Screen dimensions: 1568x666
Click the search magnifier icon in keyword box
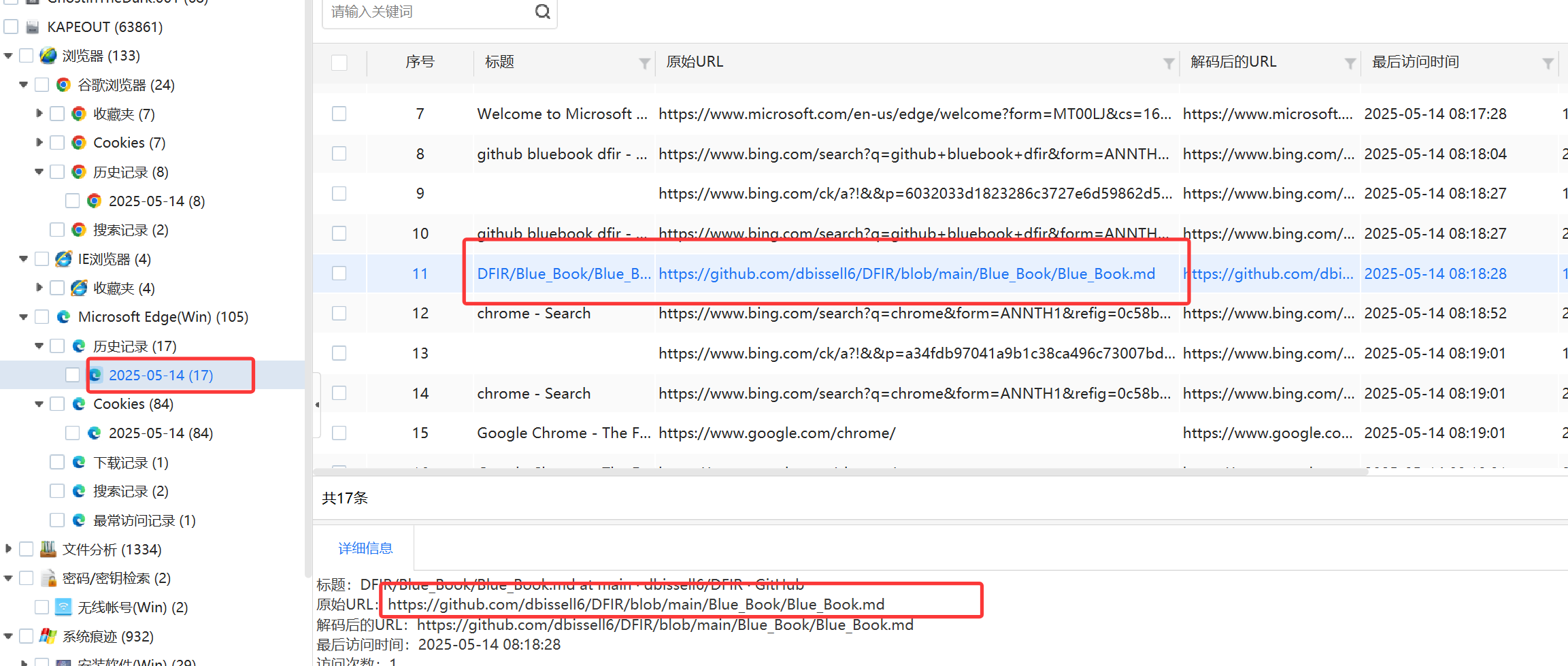(x=542, y=12)
